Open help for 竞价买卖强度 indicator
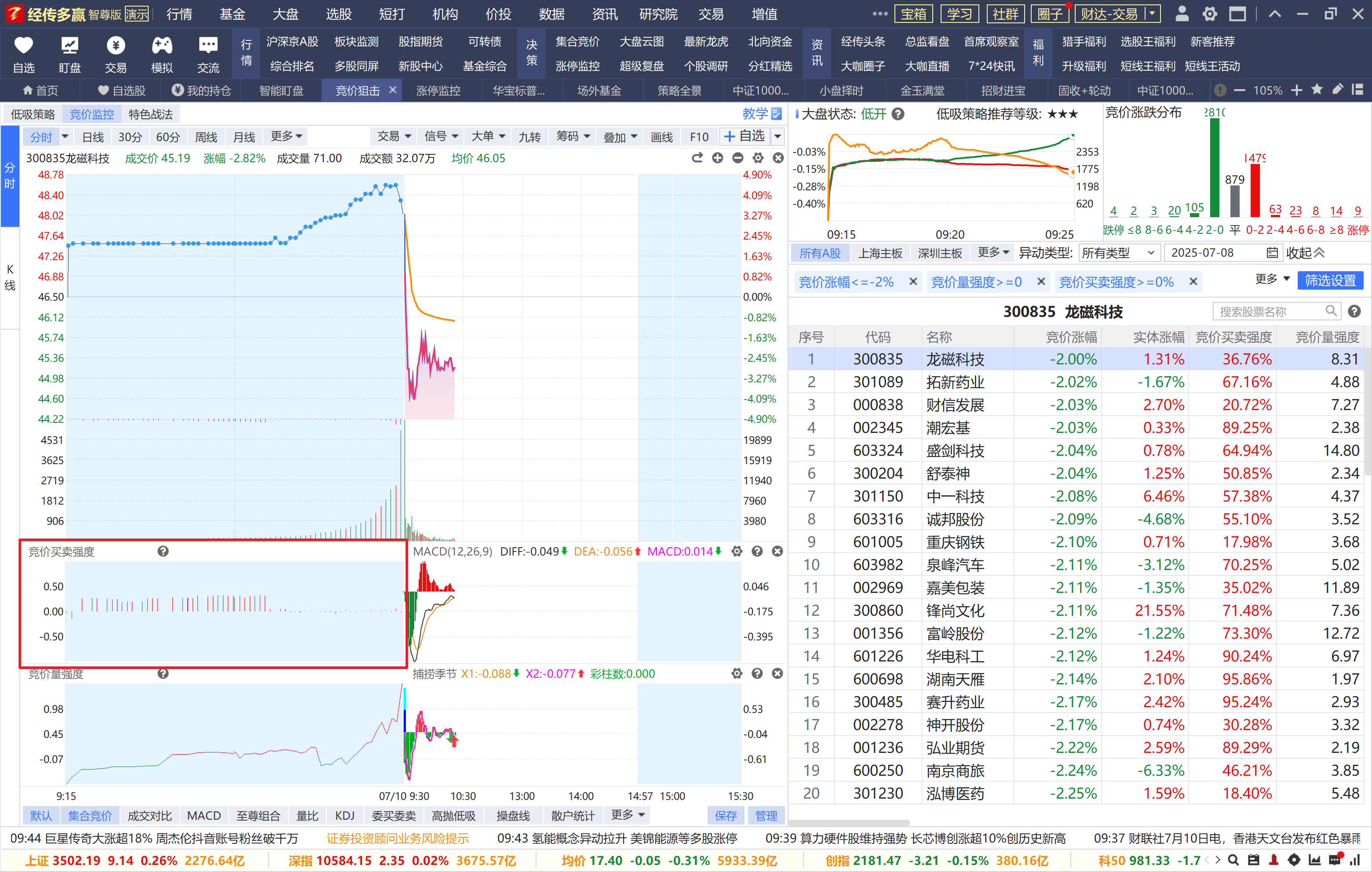This screenshot has width=1372, height=872. [163, 551]
